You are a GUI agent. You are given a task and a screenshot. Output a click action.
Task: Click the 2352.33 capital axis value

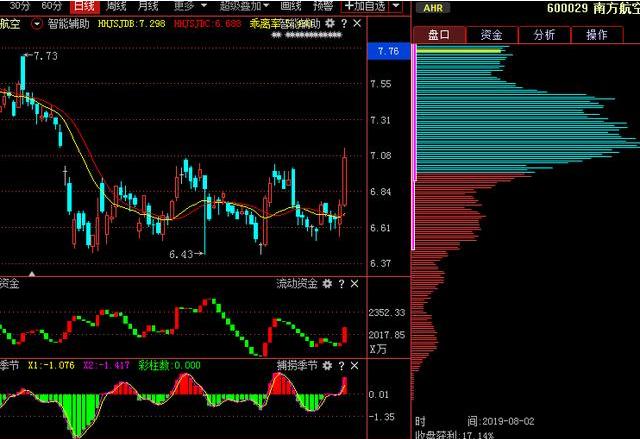pyautogui.click(x=387, y=313)
